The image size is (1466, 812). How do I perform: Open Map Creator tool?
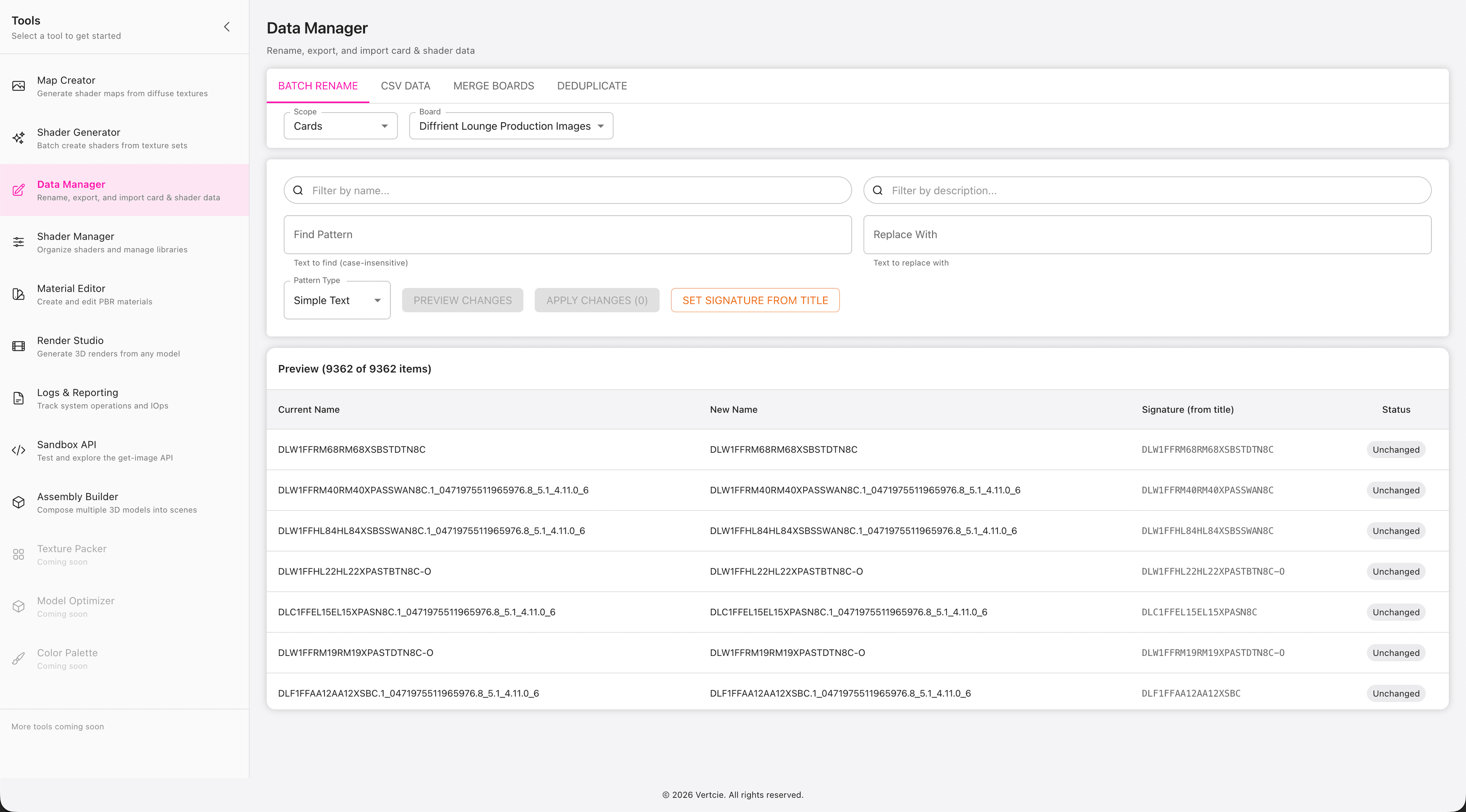(124, 86)
